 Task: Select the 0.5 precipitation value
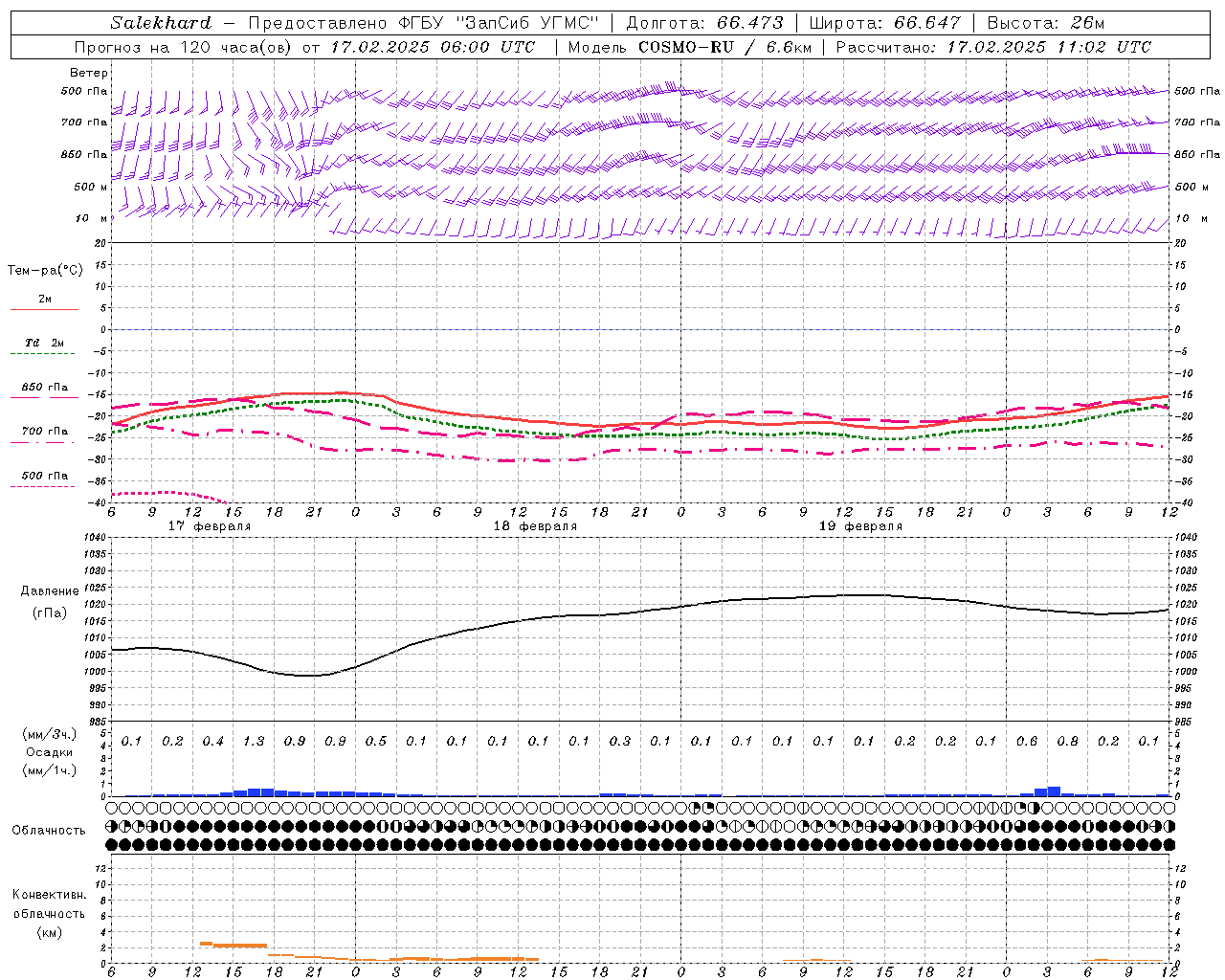(x=376, y=741)
